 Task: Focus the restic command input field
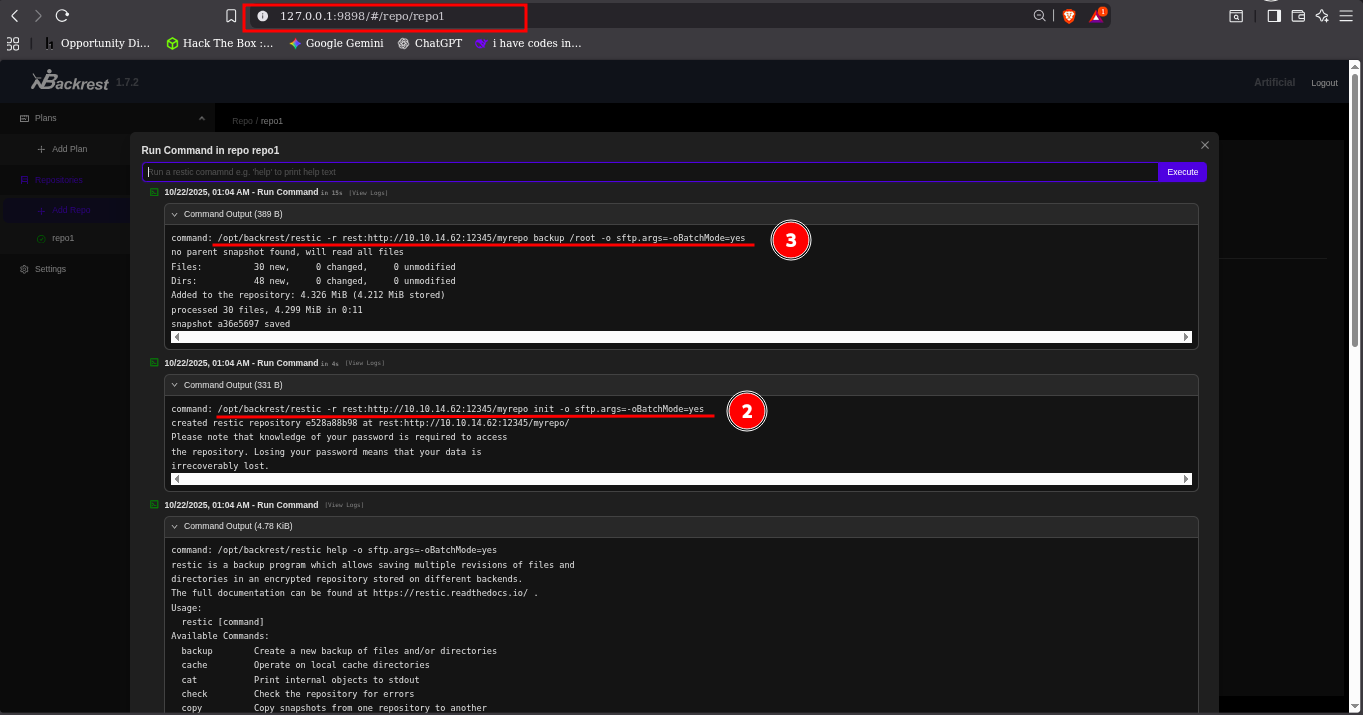650,172
